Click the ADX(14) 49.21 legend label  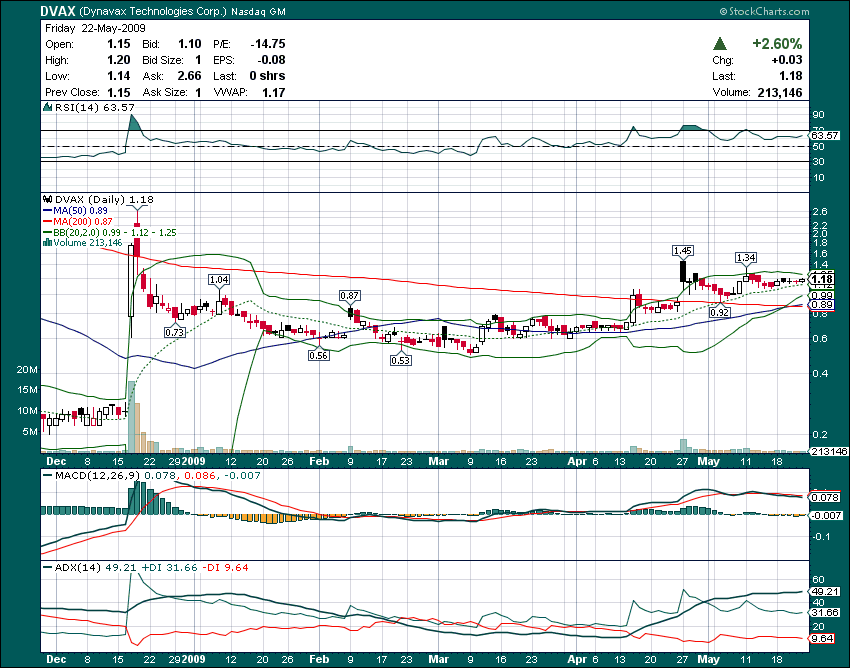[96, 568]
